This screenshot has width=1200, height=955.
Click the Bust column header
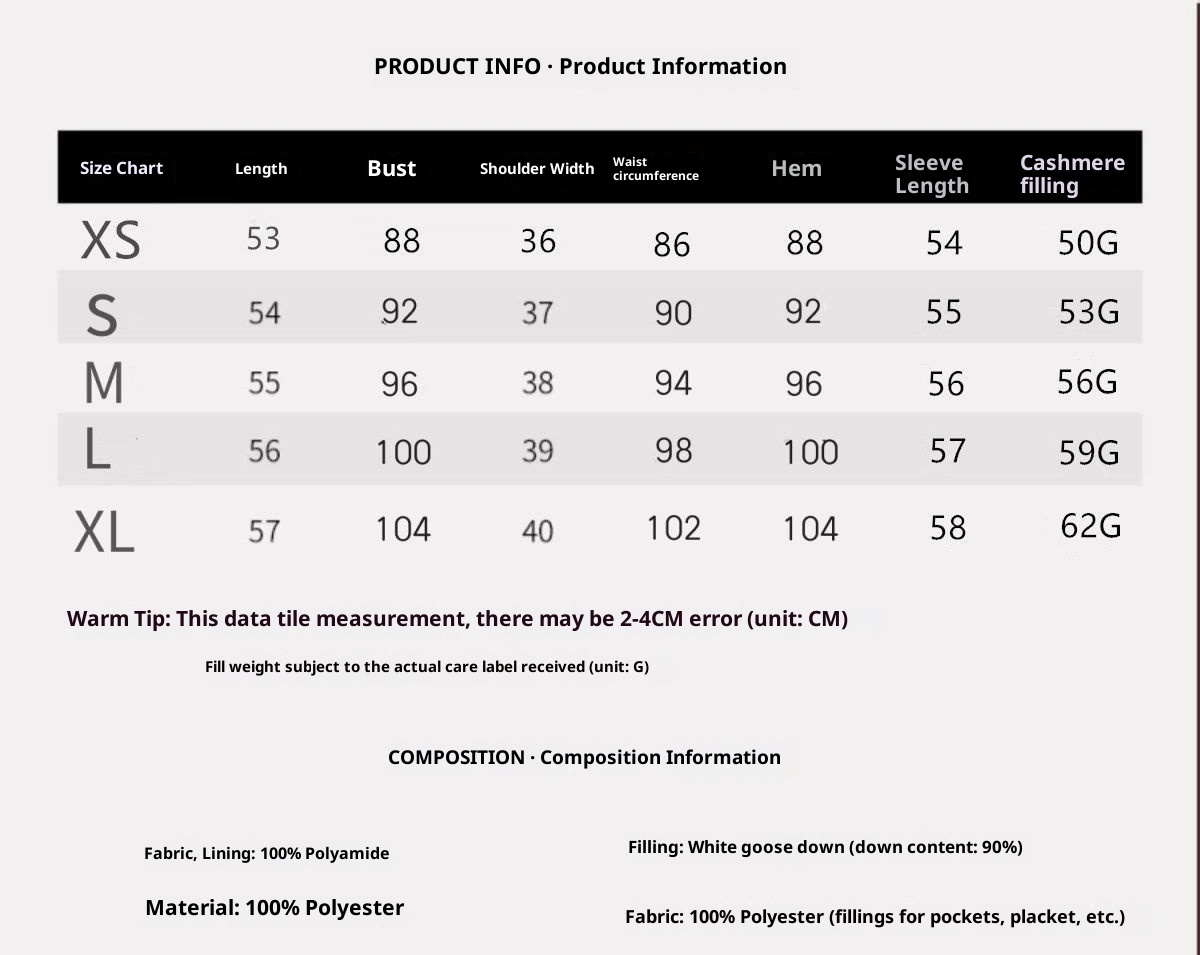(x=391, y=168)
